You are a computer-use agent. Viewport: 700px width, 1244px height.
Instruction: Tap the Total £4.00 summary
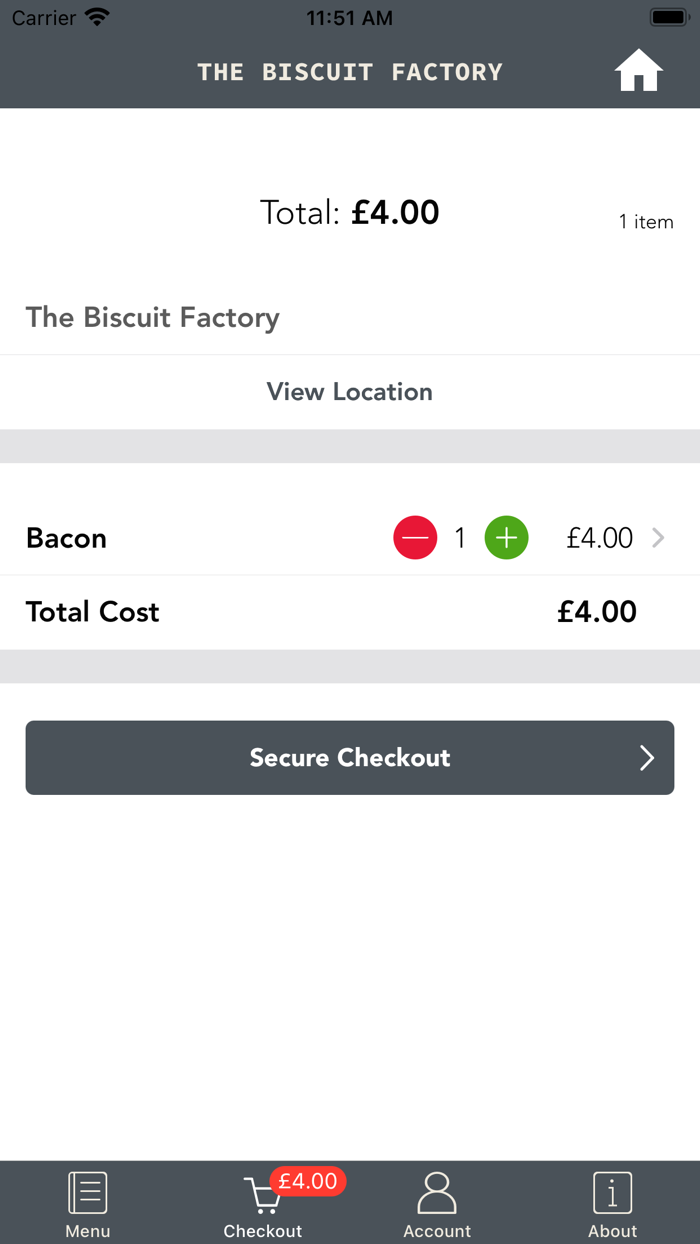pyautogui.click(x=349, y=212)
